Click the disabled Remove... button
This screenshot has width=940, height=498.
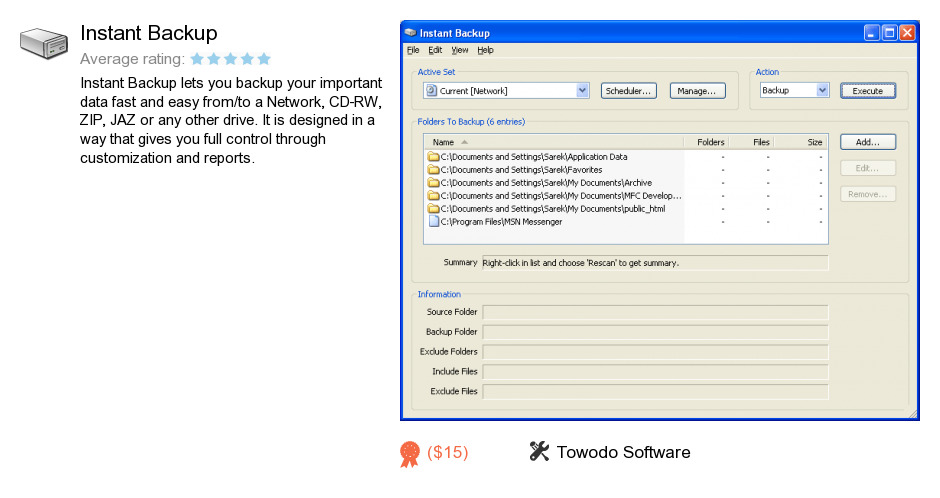pos(867,194)
